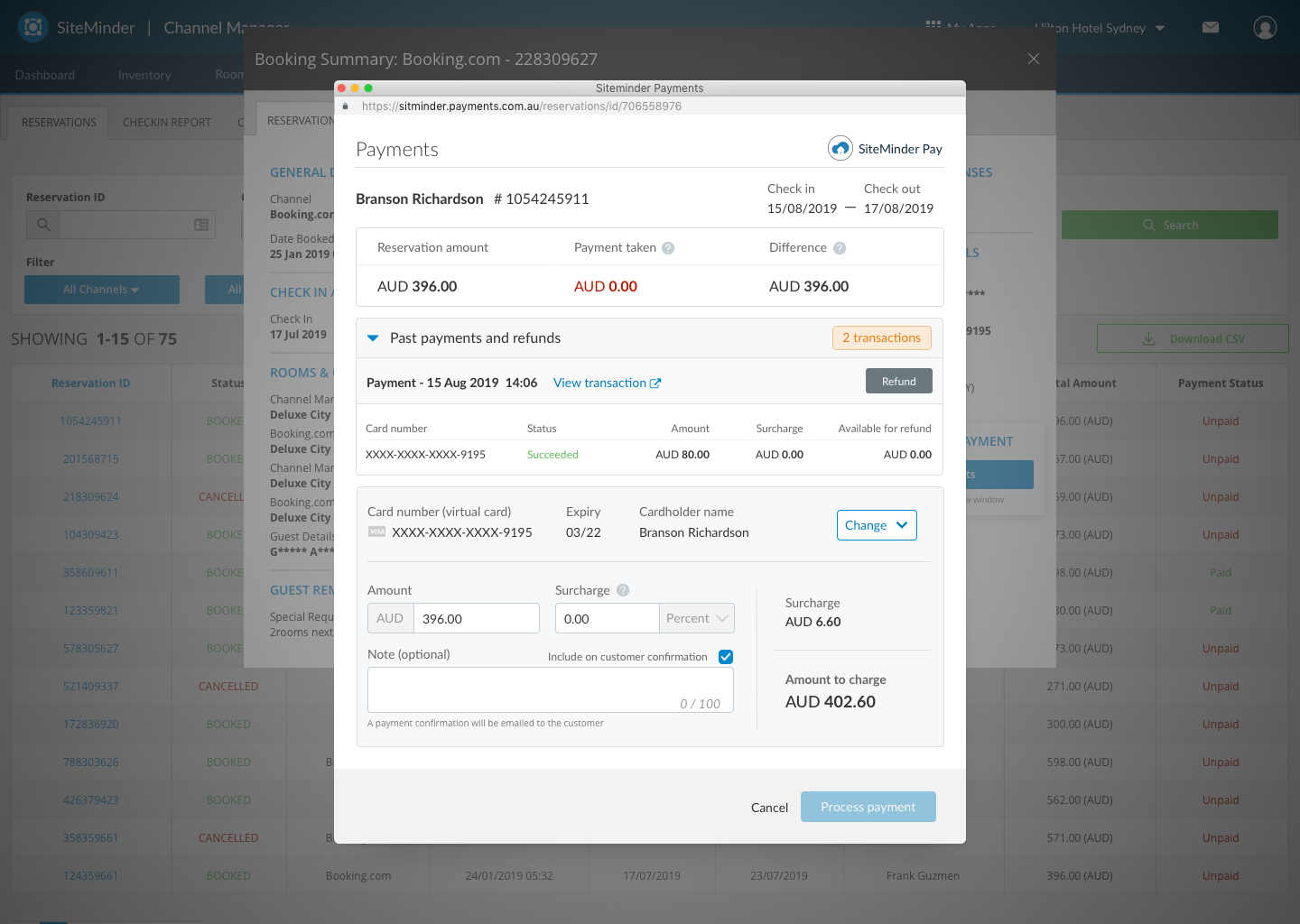Uncheck Include on customer confirmation checkbox
Screen dimensions: 1300x924
coord(726,657)
